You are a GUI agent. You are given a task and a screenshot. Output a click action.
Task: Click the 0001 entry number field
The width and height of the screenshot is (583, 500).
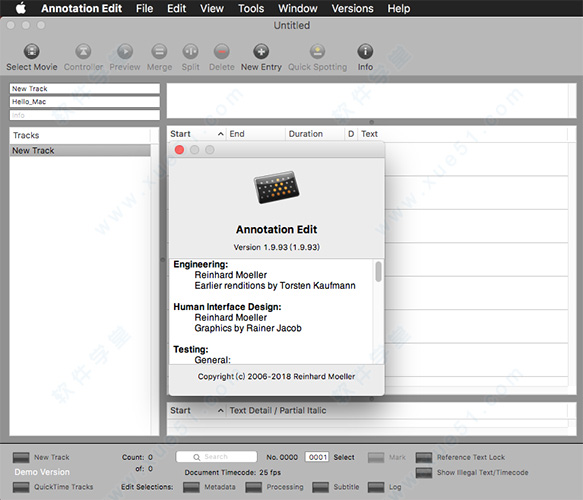tap(317, 457)
